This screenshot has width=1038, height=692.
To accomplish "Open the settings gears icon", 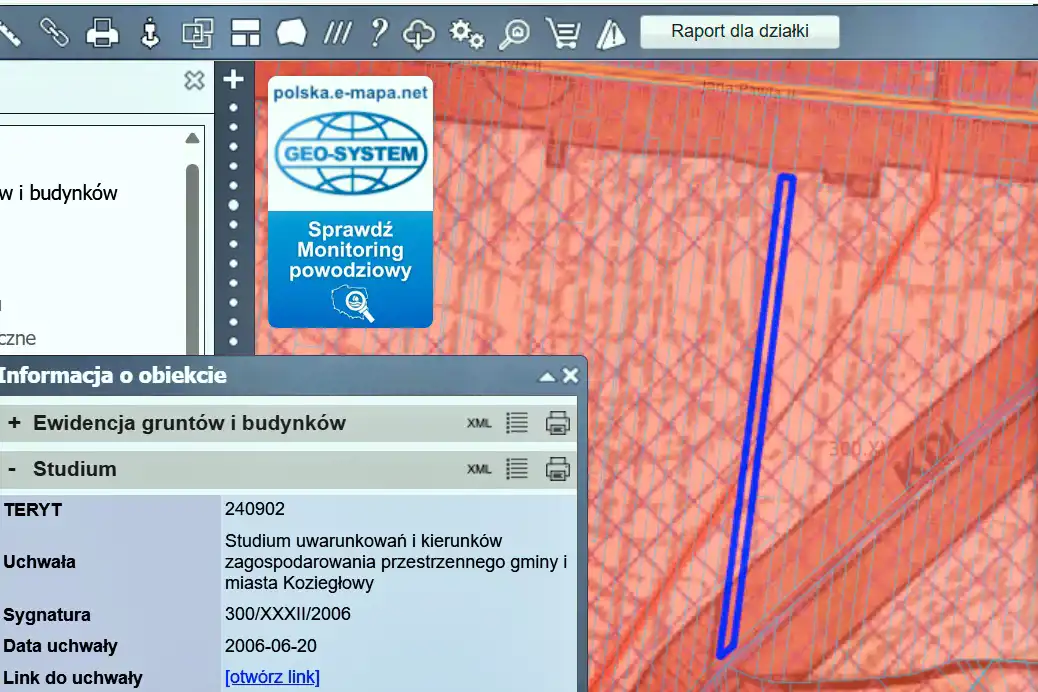I will (466, 34).
